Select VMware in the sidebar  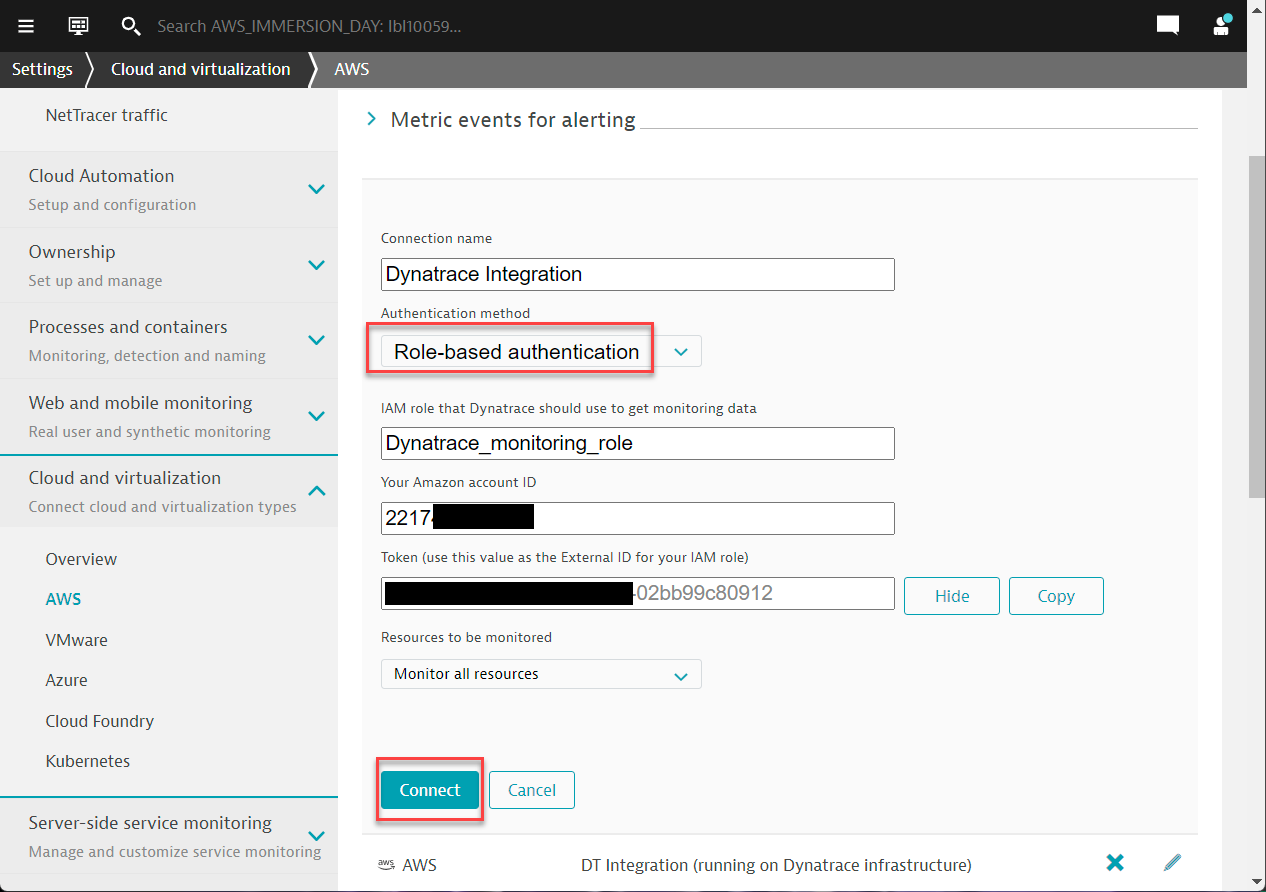[76, 640]
